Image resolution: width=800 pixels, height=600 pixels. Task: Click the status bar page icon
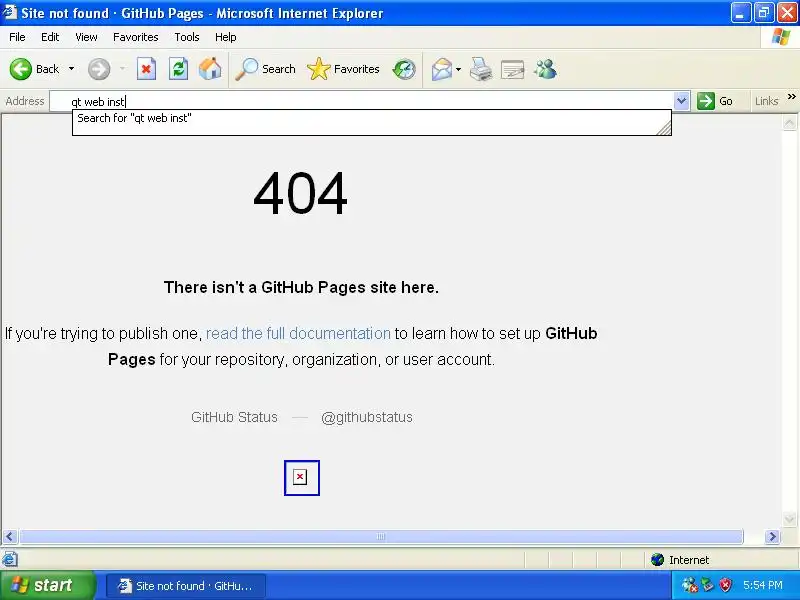click(x=10, y=559)
